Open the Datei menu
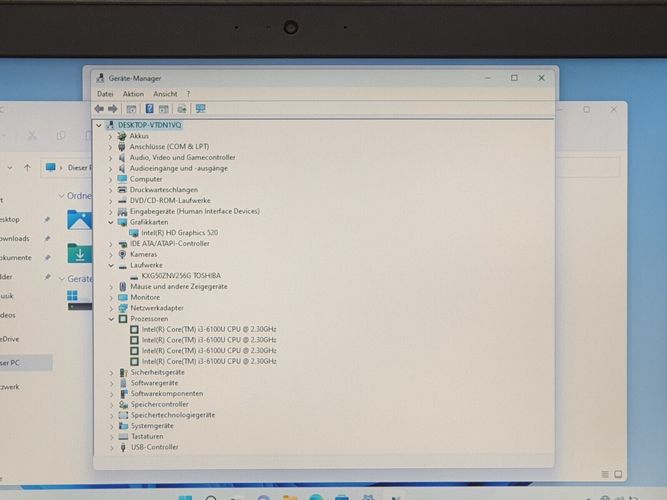This screenshot has width=667, height=500. 105,94
